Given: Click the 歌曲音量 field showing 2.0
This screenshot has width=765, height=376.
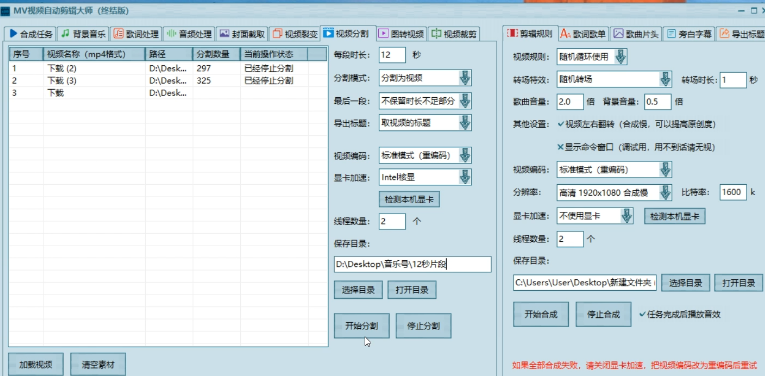Looking at the screenshot, I should tap(570, 101).
